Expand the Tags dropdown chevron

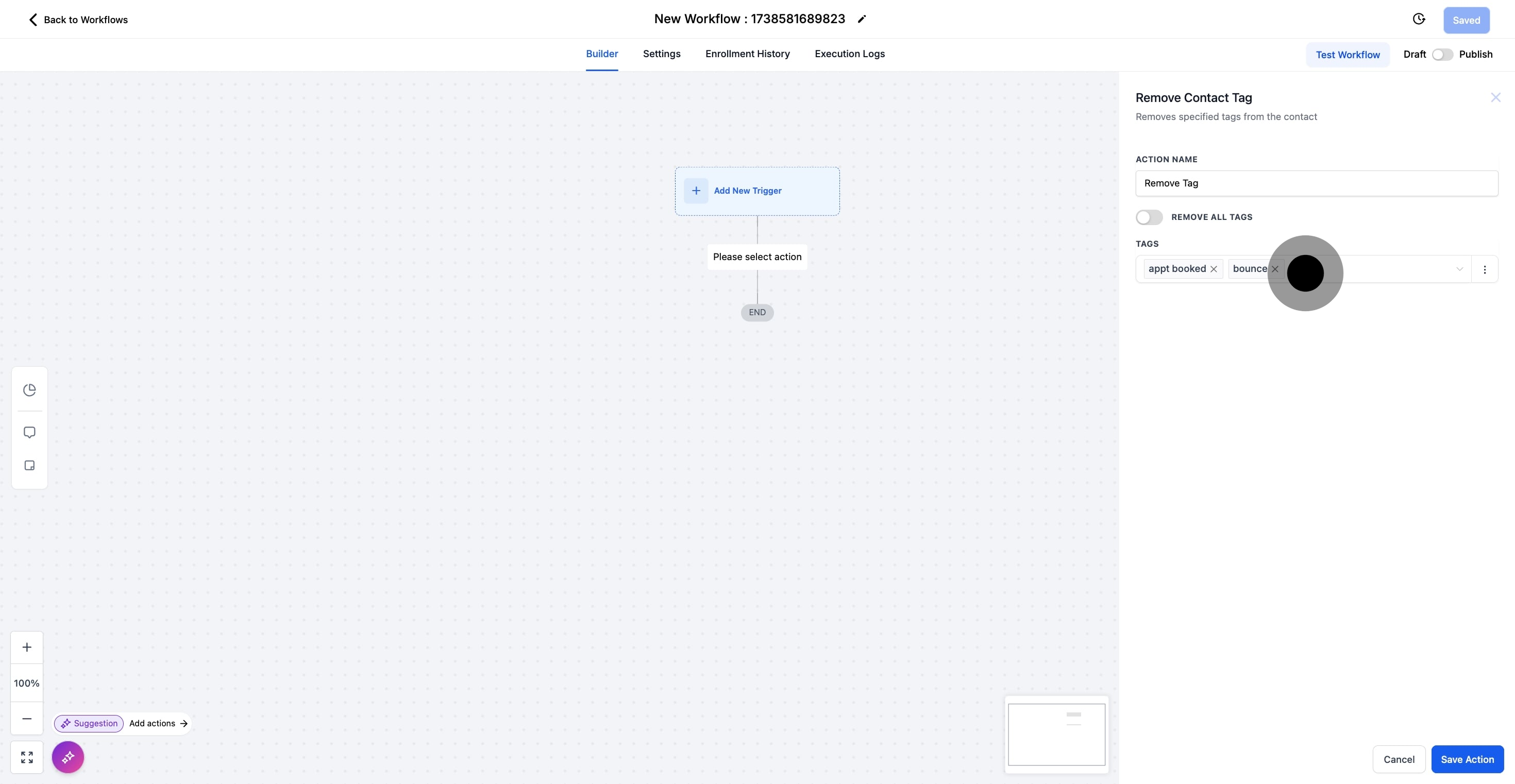click(1459, 269)
